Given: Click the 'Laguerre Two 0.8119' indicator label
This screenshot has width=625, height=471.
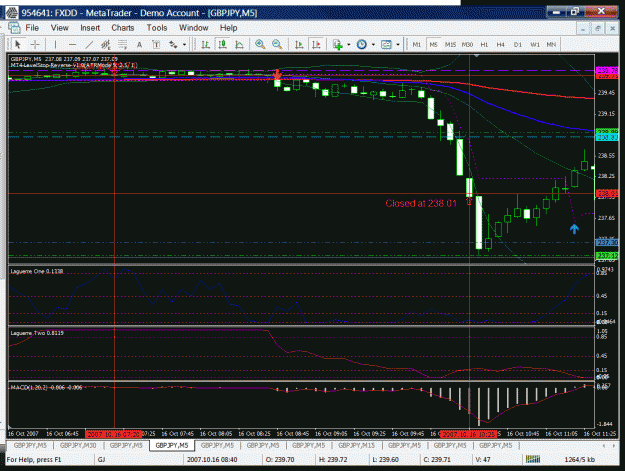Looking at the screenshot, I should (37, 333).
